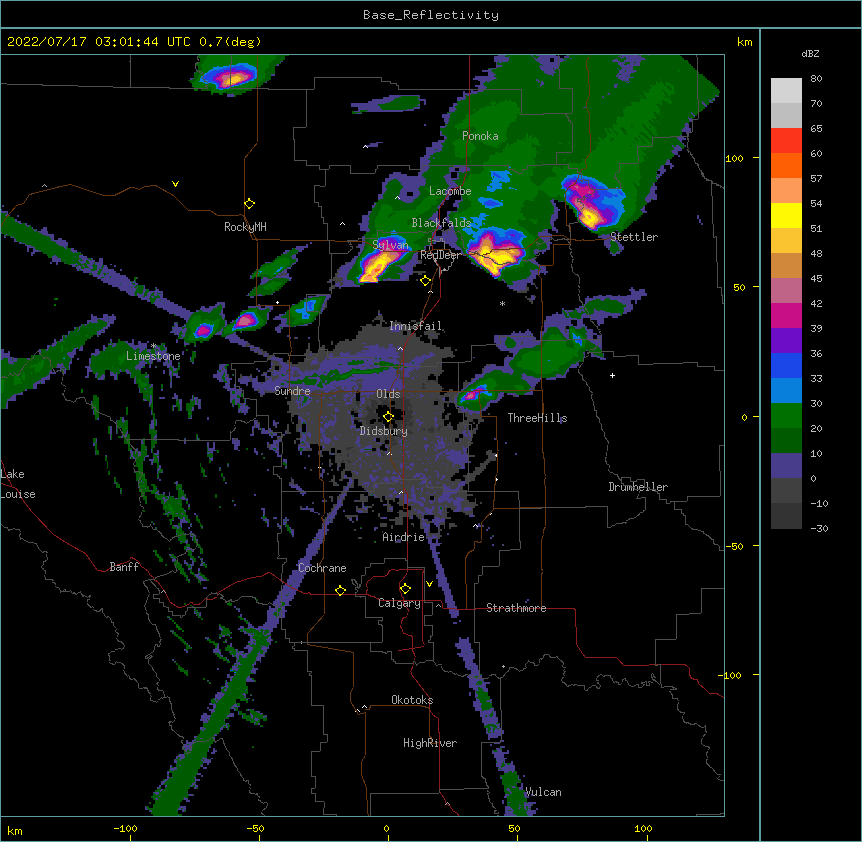
Task: Click the Blackfalds city label
Action: pos(441,223)
